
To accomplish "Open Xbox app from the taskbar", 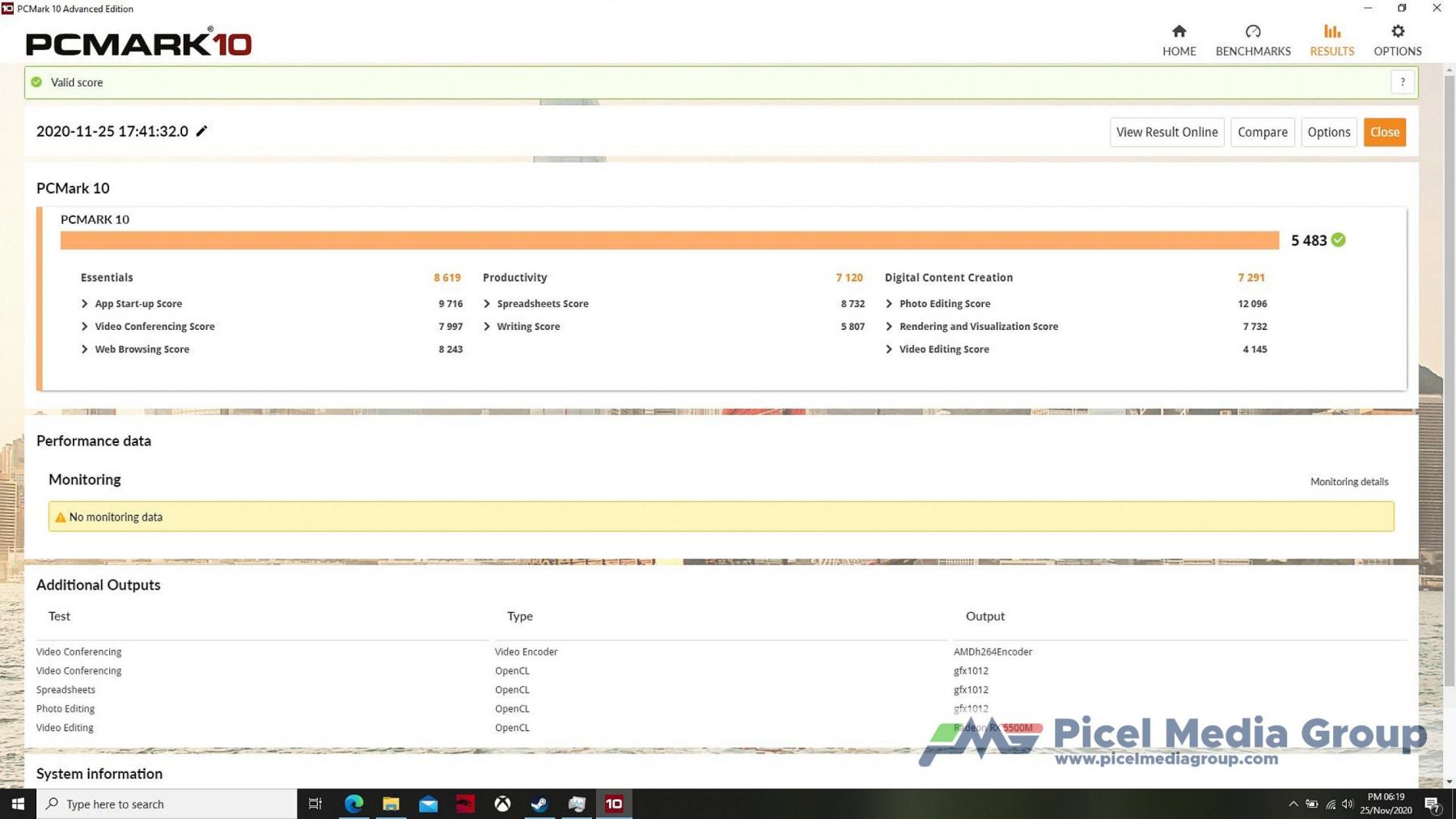I will (x=502, y=803).
